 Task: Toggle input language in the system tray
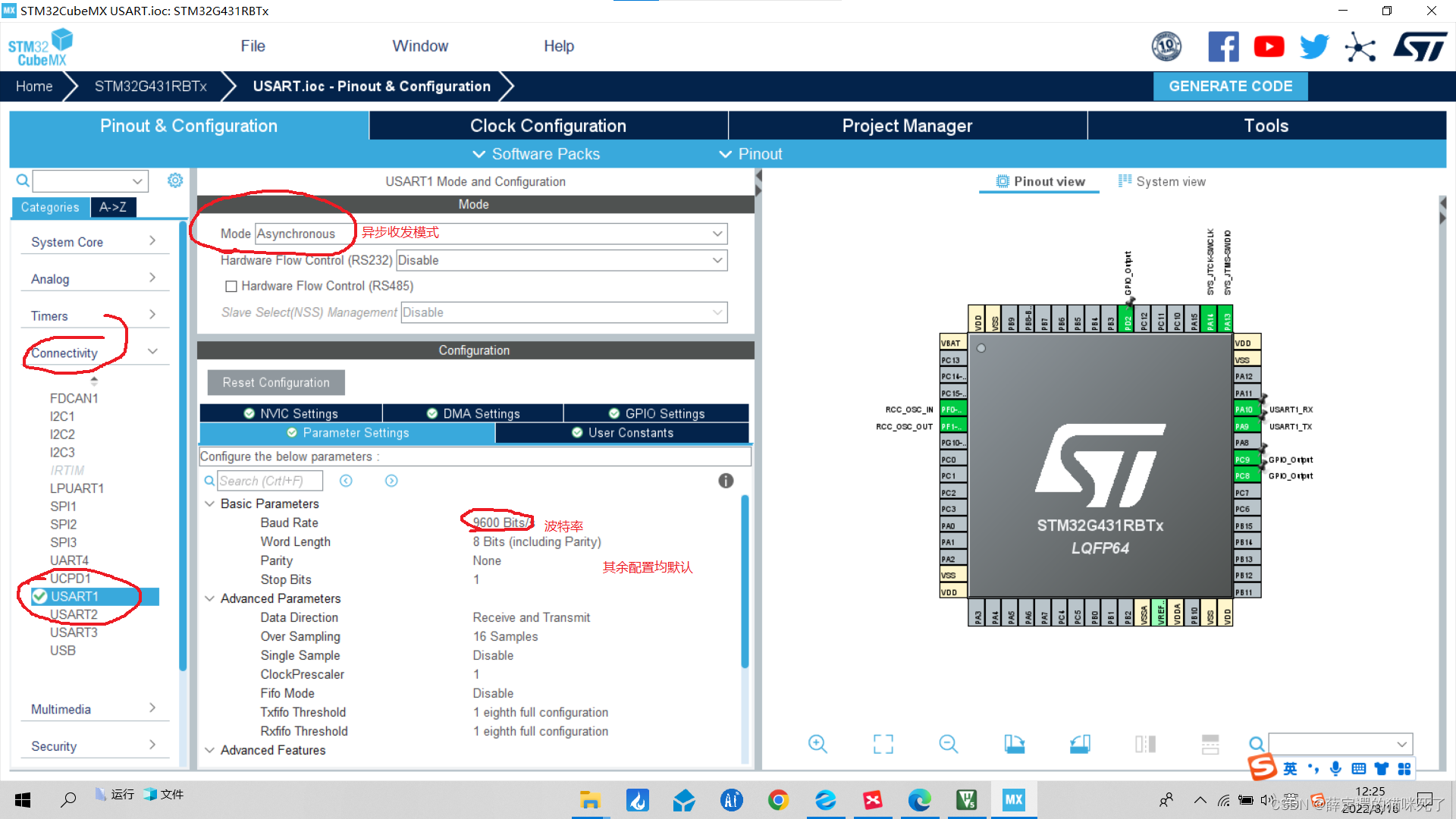[1289, 768]
